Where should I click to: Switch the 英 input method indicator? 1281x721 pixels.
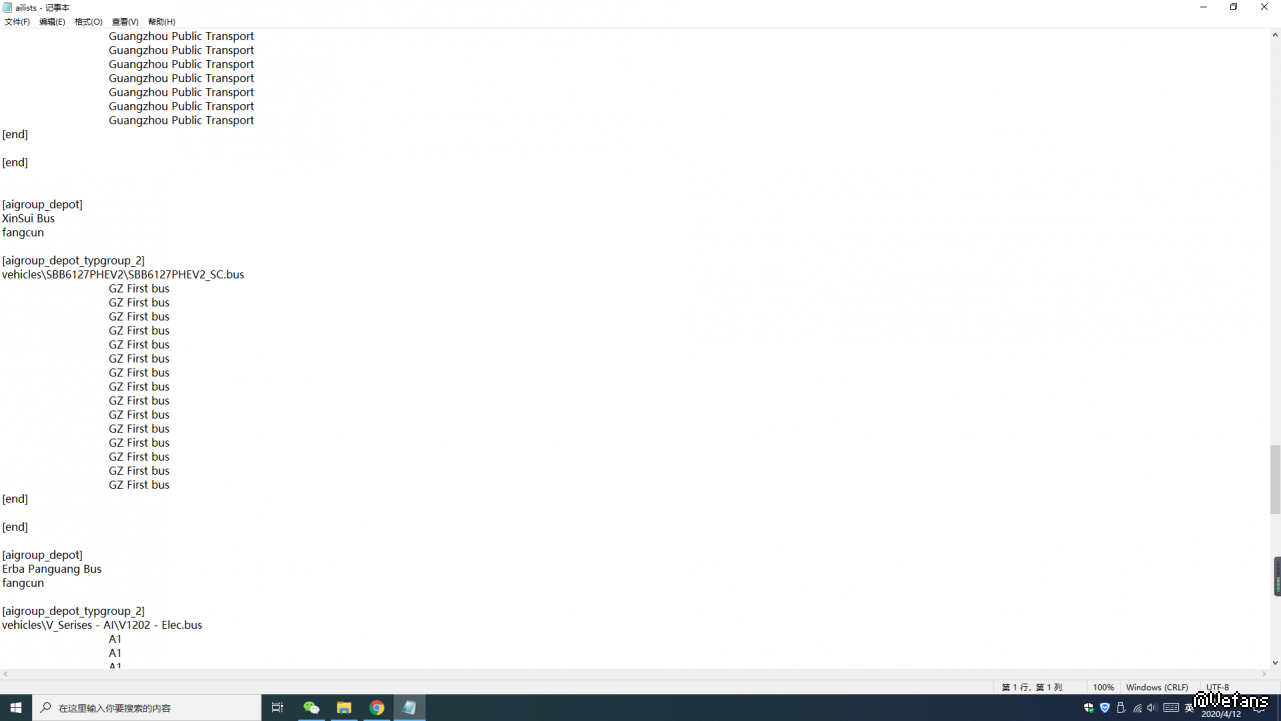tap(1191, 708)
